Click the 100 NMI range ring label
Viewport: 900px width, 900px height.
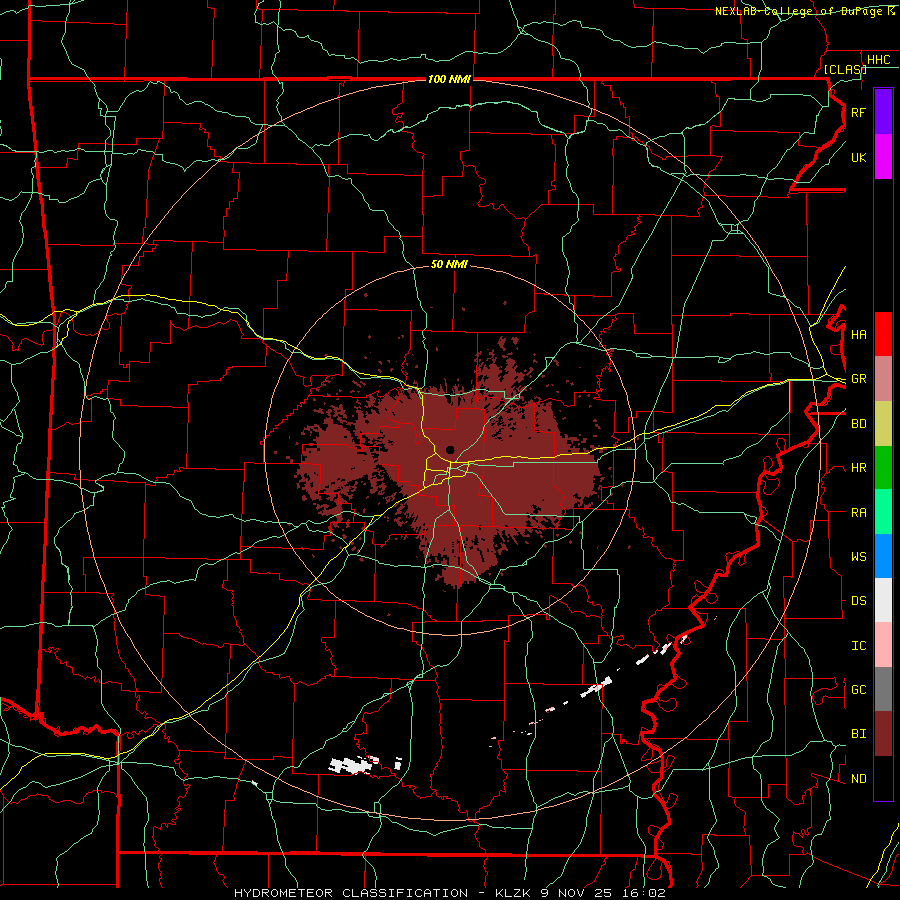point(449,79)
